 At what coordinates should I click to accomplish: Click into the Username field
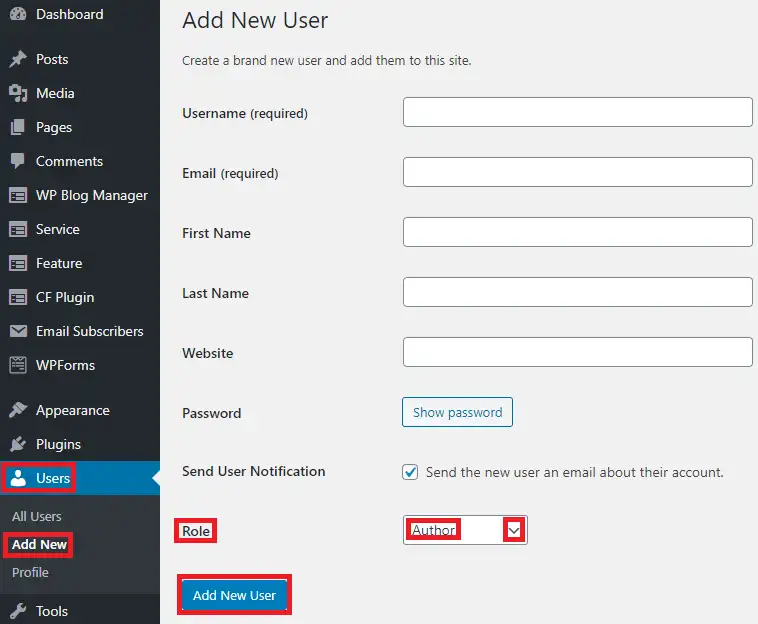coord(578,112)
